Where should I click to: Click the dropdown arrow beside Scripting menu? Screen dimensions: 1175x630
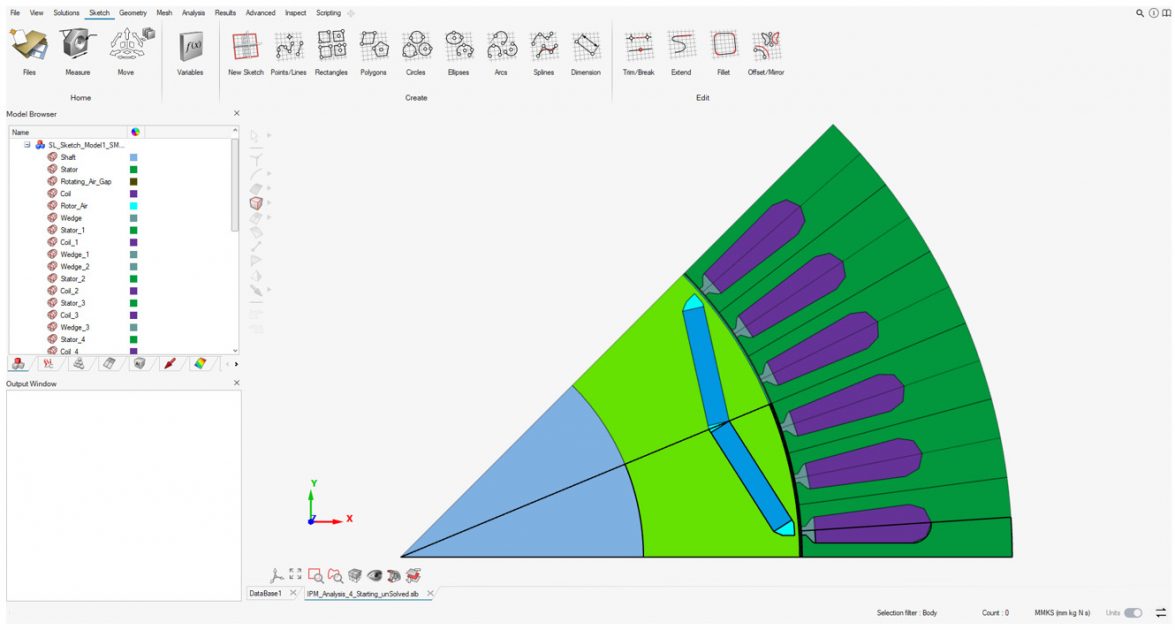coord(349,12)
